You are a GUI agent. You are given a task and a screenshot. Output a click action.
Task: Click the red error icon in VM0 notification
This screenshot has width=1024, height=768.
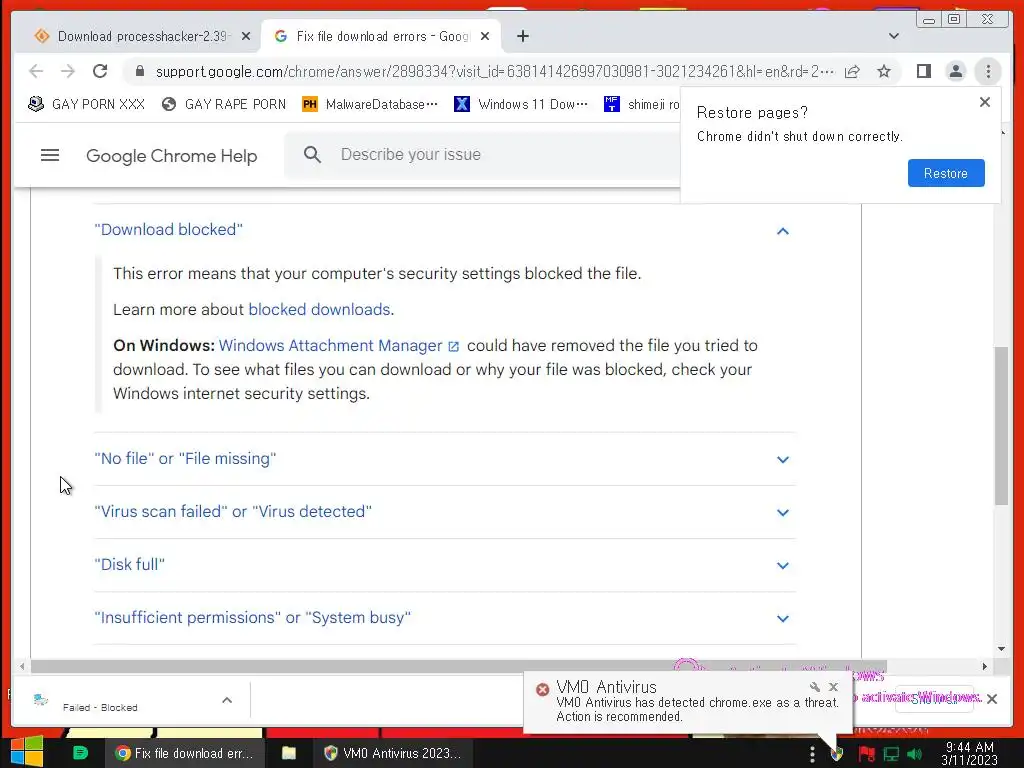pos(542,689)
